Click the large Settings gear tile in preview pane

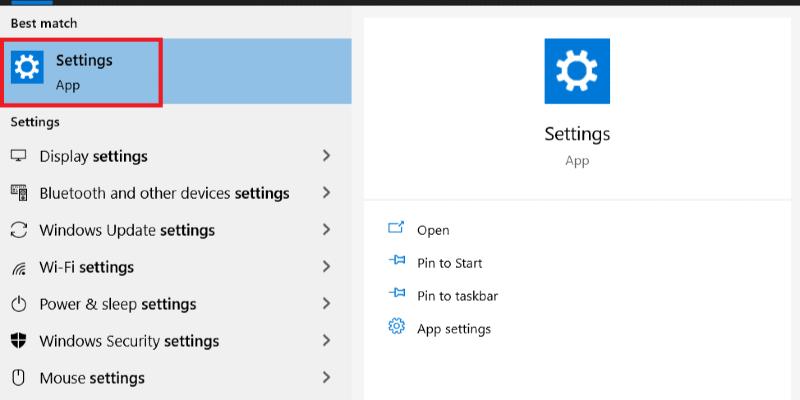[577, 71]
